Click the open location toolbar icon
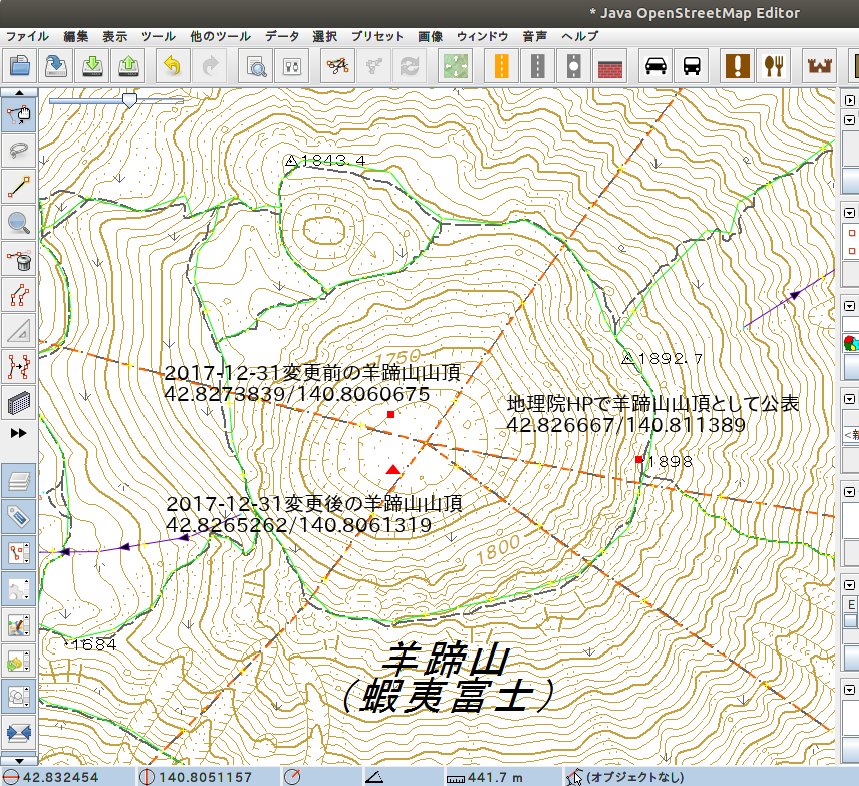Image resolution: width=859 pixels, height=786 pixels. 56,66
